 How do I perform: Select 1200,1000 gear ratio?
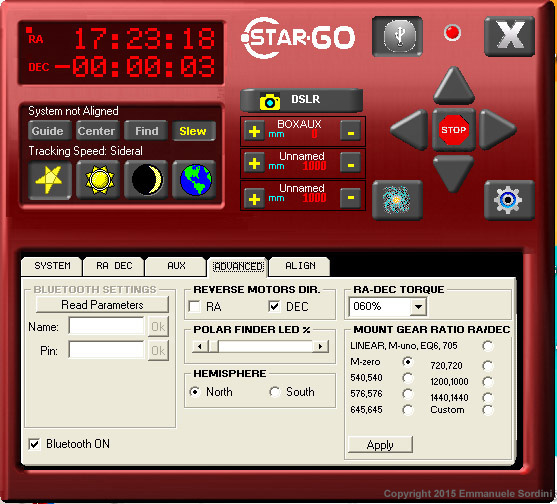[x=488, y=381]
